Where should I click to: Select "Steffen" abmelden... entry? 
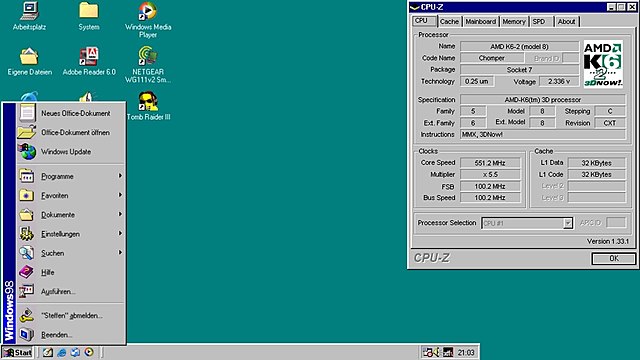click(x=71, y=315)
